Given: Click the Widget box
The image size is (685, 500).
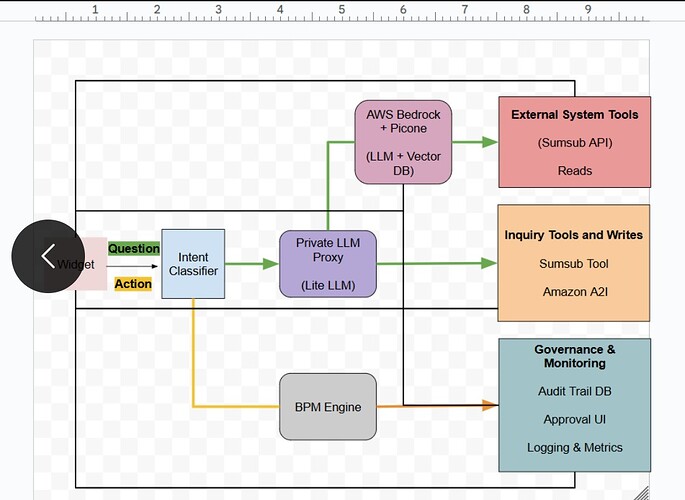Looking at the screenshot, I should [x=90, y=264].
